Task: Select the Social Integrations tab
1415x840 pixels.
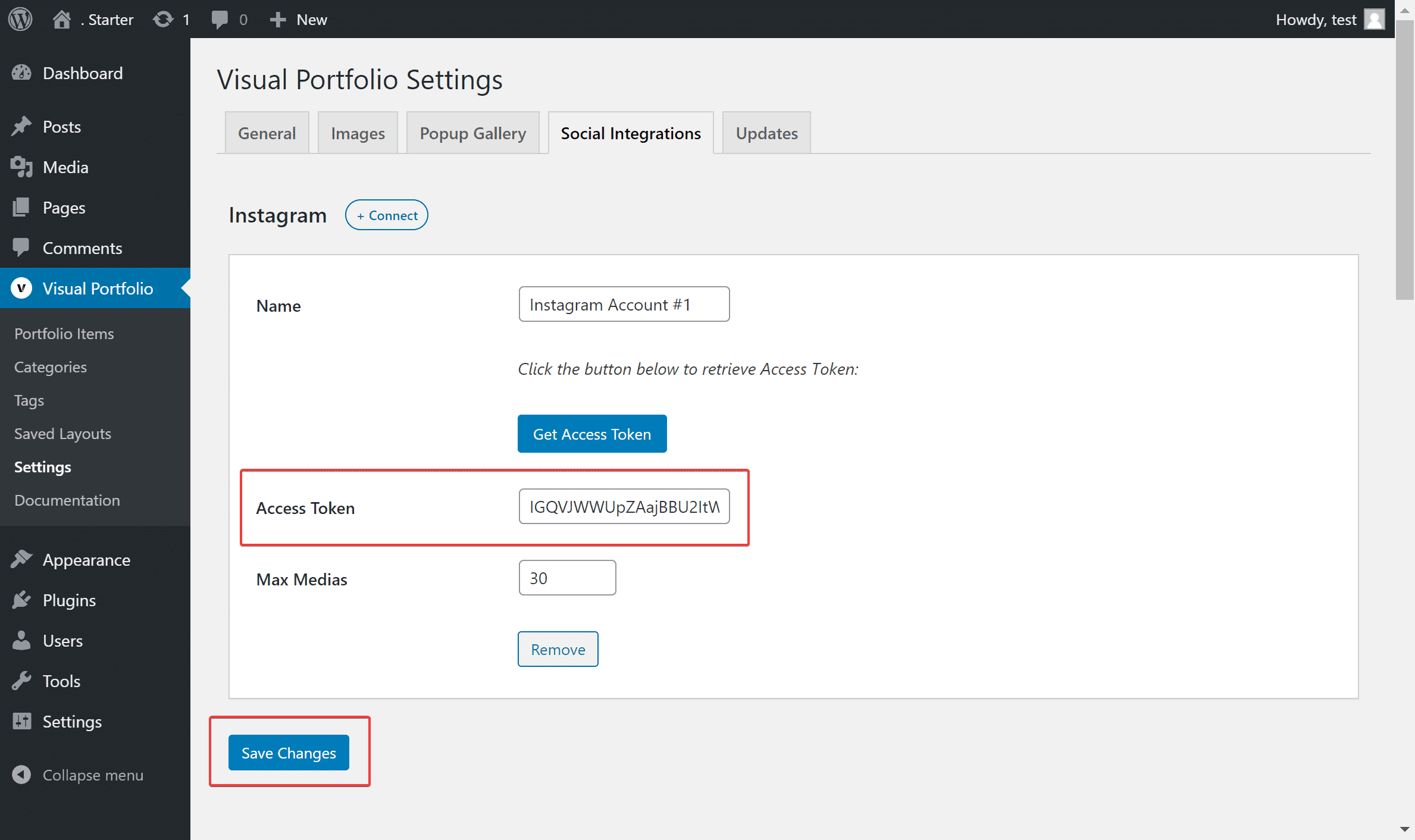Action: click(631, 133)
